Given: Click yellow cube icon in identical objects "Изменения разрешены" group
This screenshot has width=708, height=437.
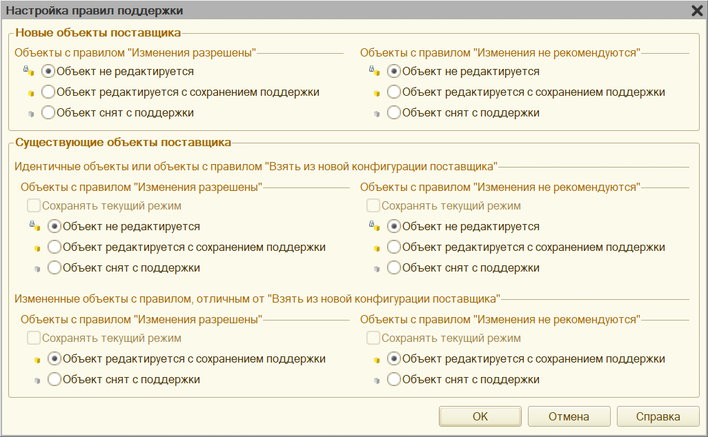Looking at the screenshot, I should coord(37,248).
